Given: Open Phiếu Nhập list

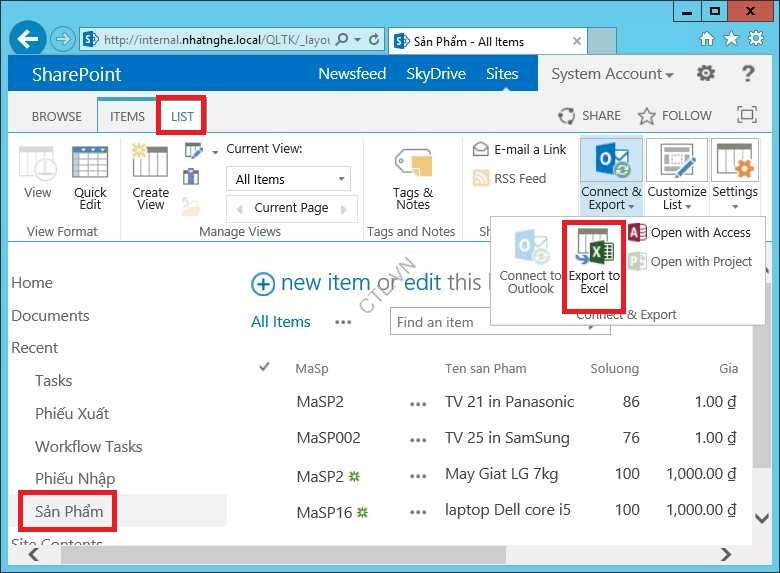Looking at the screenshot, I should (75, 478).
